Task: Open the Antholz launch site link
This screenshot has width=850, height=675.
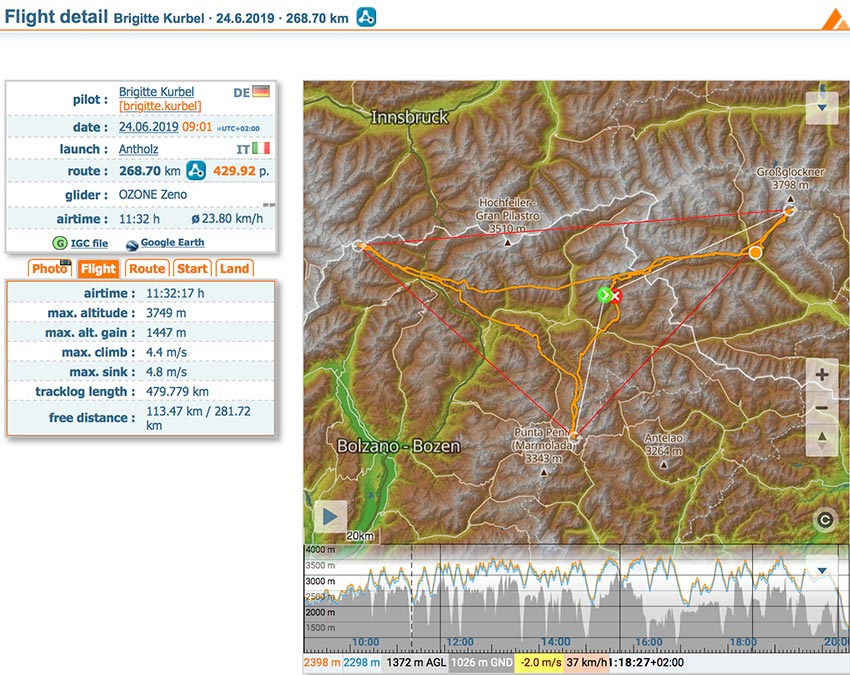Action: pyautogui.click(x=138, y=149)
